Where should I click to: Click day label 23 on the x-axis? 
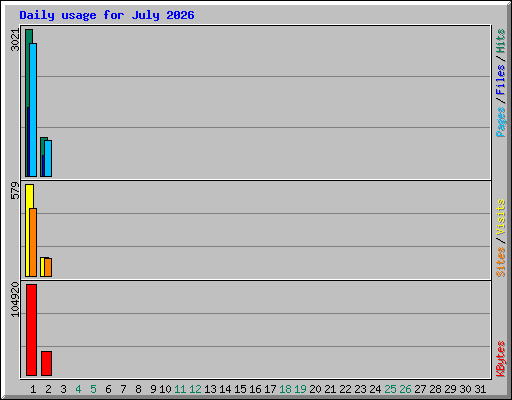click(360, 389)
